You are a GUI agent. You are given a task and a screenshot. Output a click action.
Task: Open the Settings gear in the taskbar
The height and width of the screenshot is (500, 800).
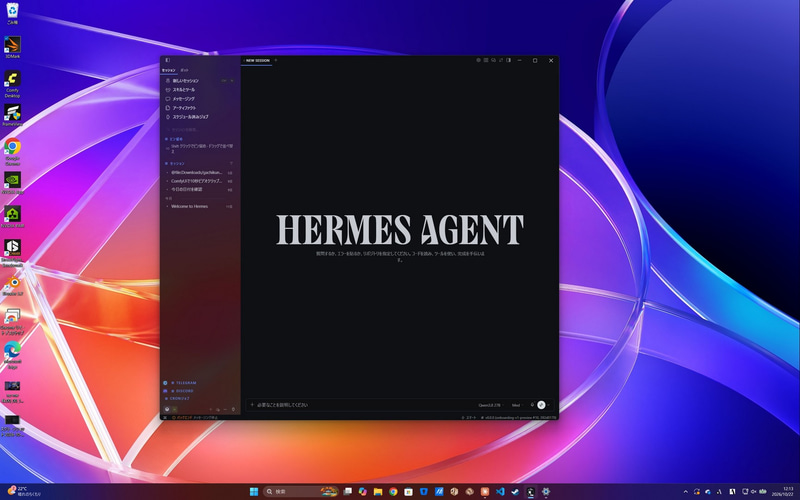pos(545,492)
